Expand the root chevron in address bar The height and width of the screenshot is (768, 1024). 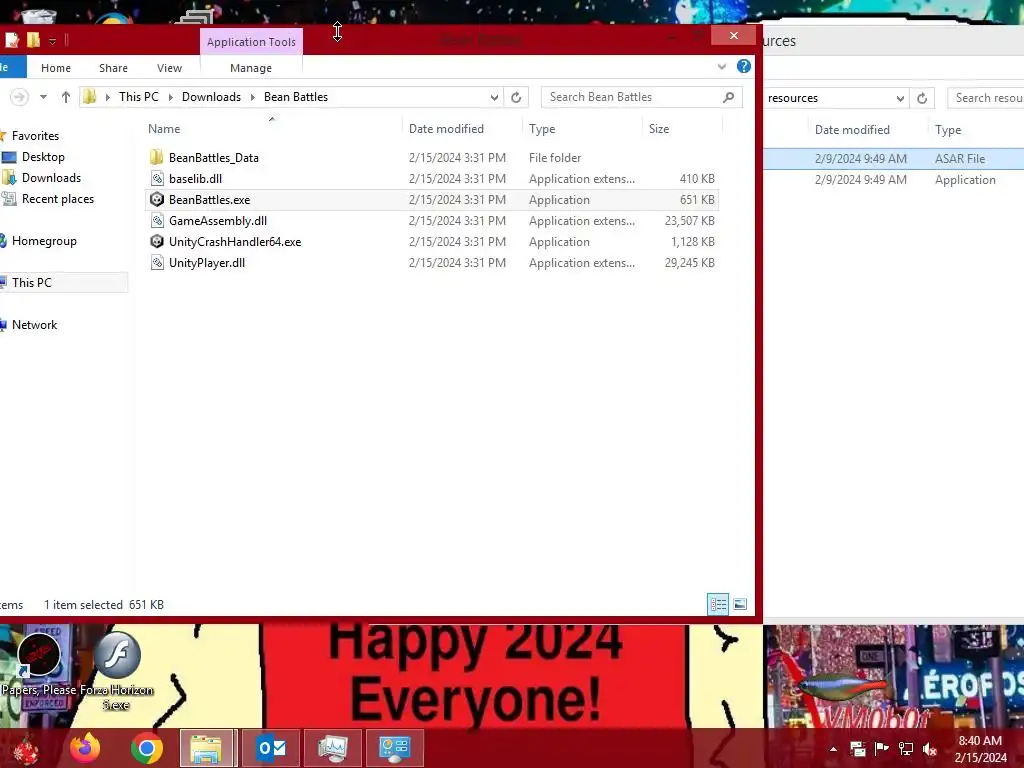[107, 97]
